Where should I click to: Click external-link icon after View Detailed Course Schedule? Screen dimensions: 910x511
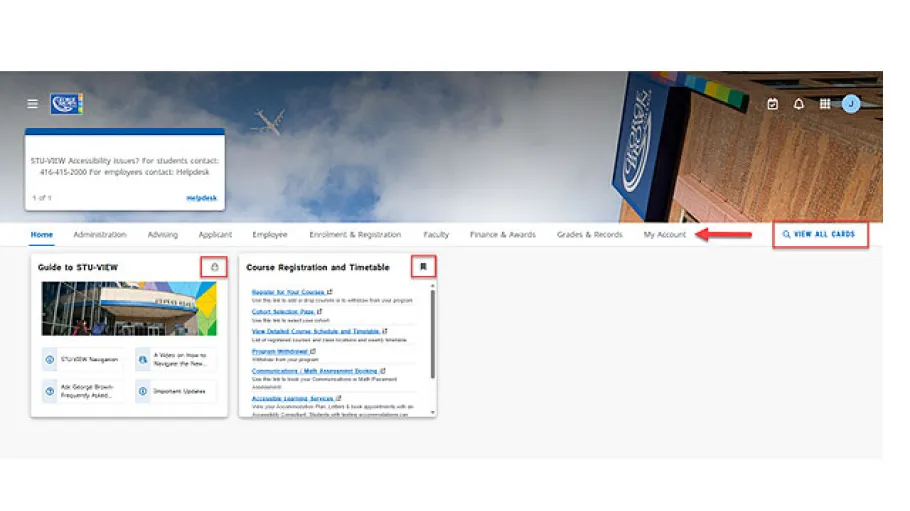pos(385,331)
